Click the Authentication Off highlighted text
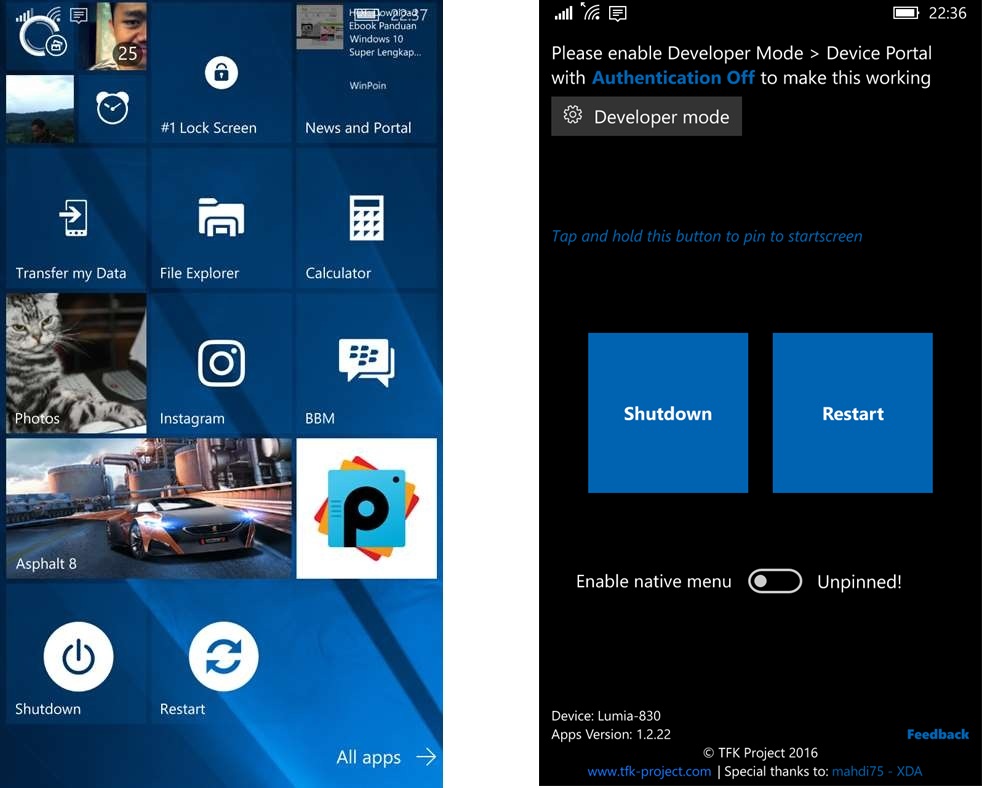 click(x=673, y=78)
